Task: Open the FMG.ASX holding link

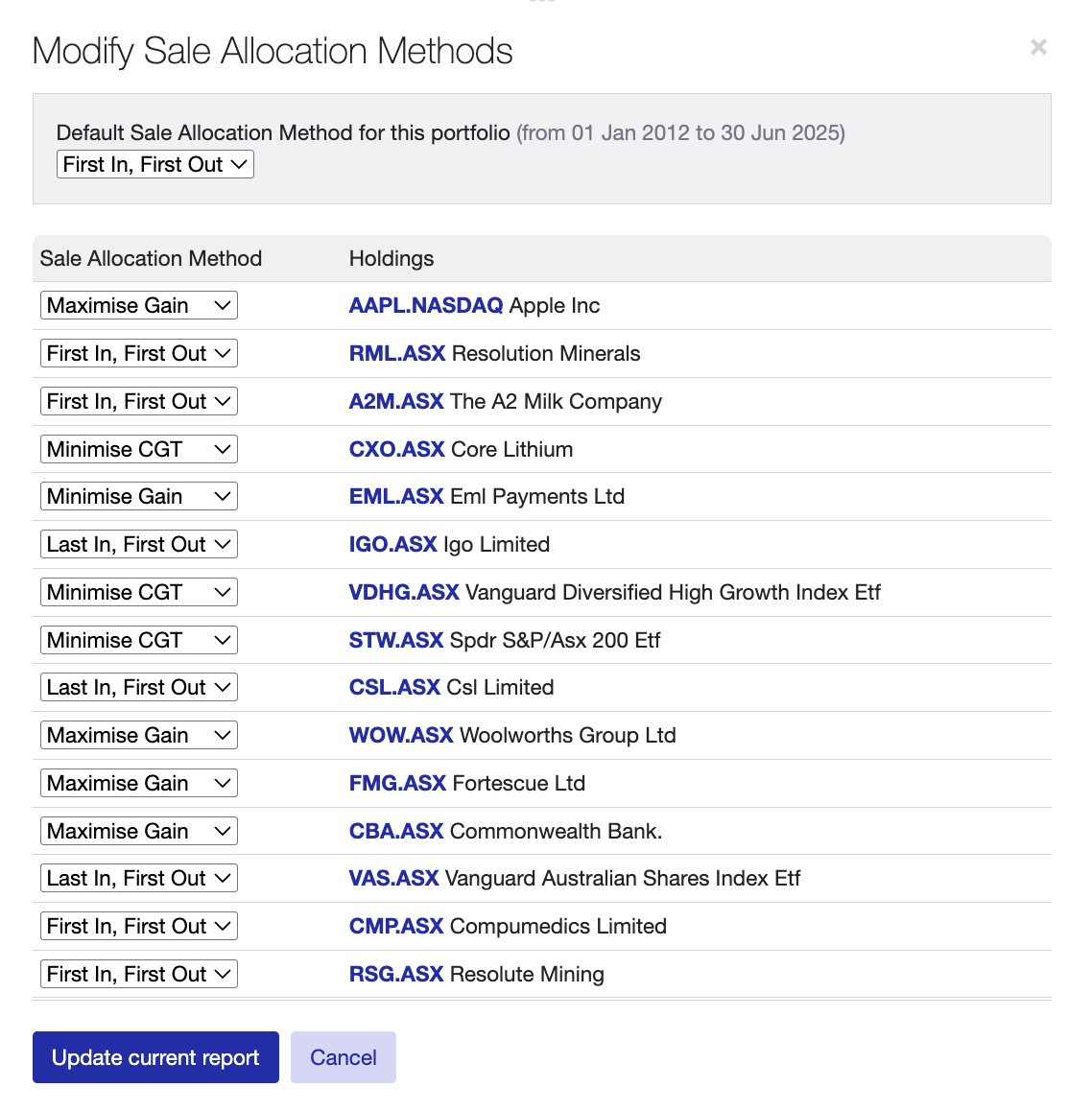Action: click(x=397, y=783)
